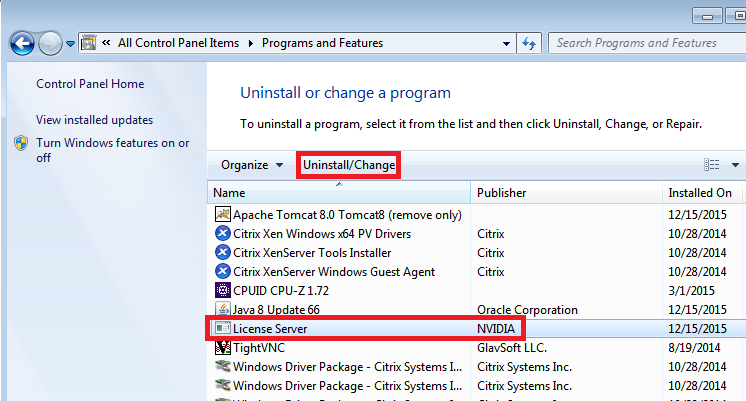Open the Control Panel Home link
Viewport: 746px width, 401px height.
(x=90, y=84)
